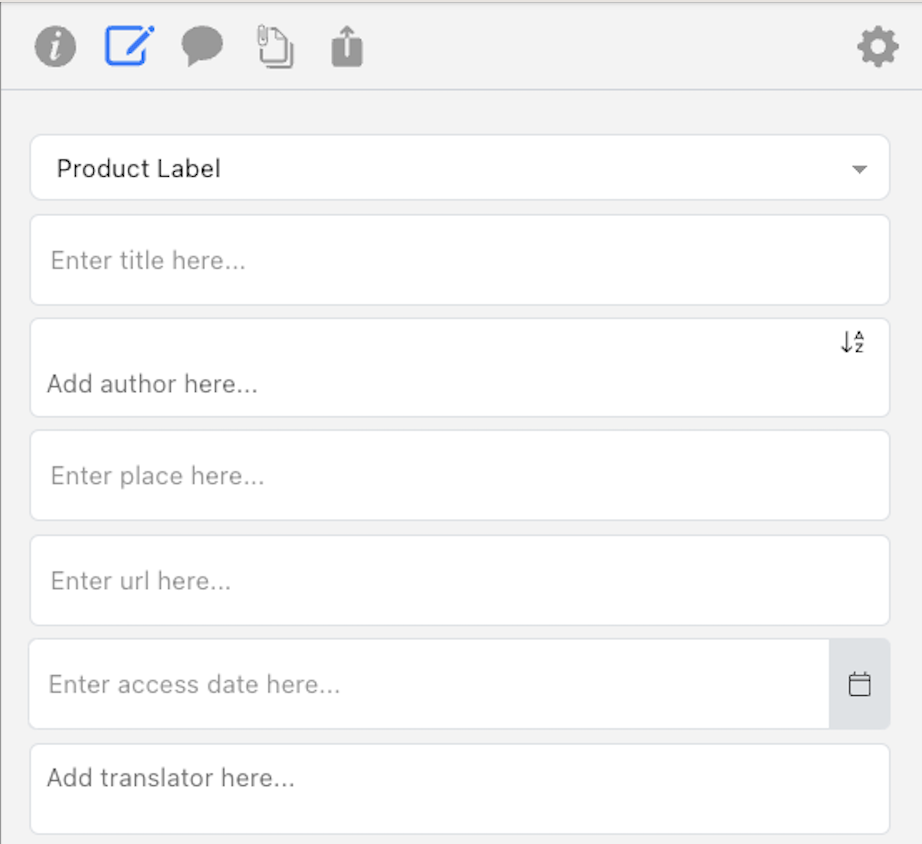The height and width of the screenshot is (844, 922).
Task: Sort authors with the A-Z icon
Action: click(853, 342)
